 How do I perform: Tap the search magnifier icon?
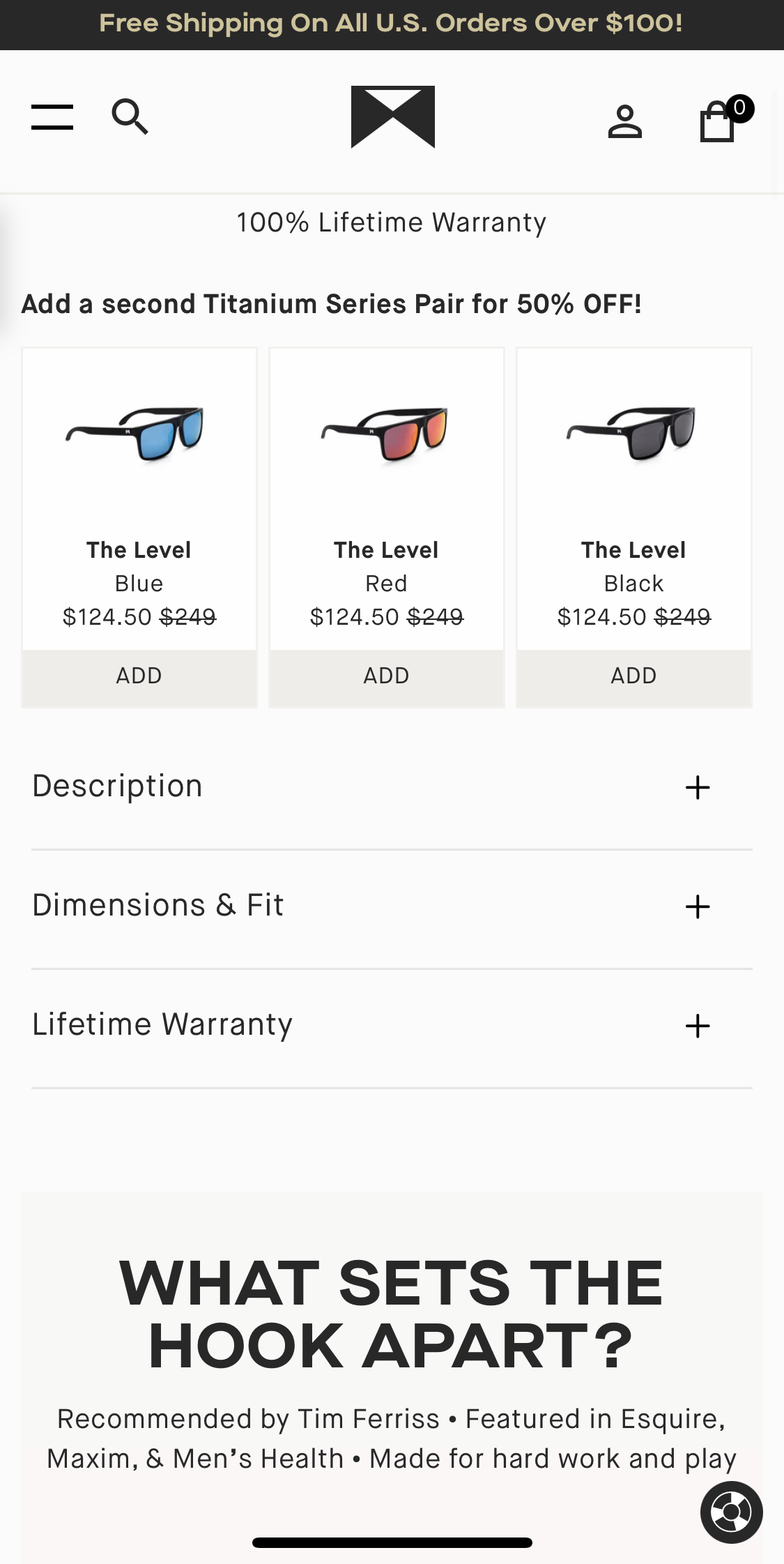click(x=130, y=116)
